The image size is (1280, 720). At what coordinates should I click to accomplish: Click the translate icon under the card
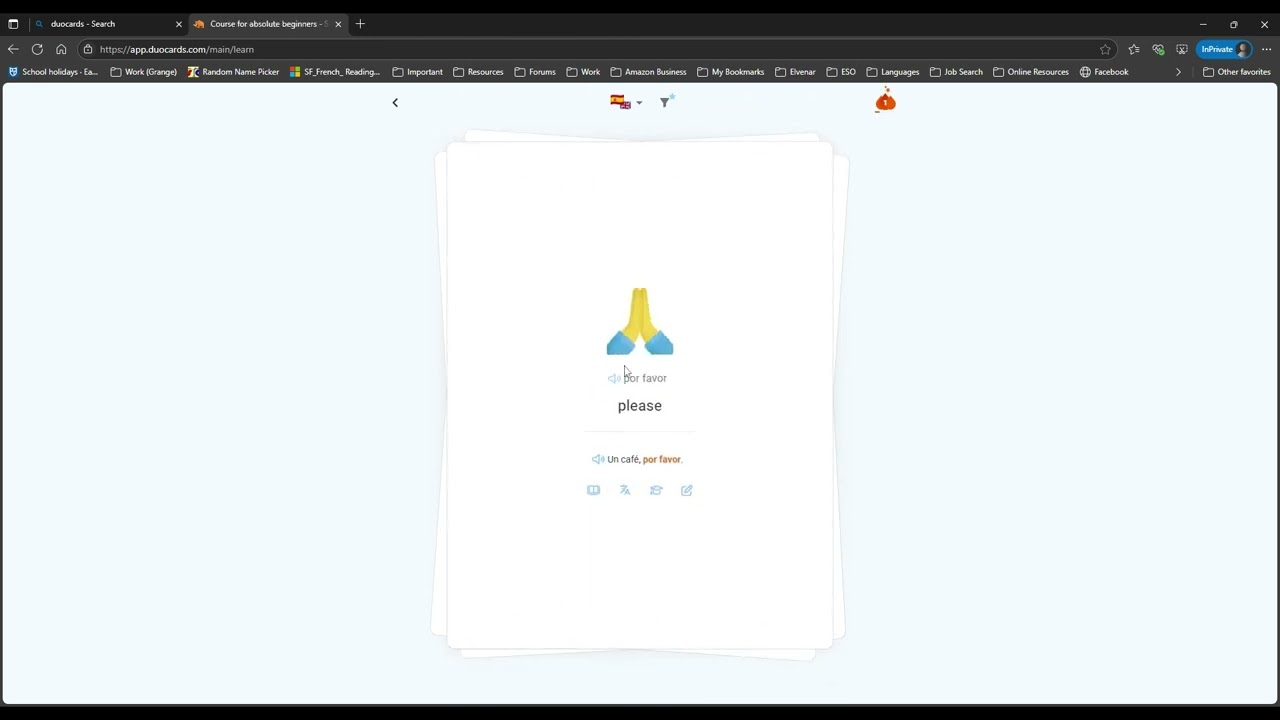(x=625, y=490)
